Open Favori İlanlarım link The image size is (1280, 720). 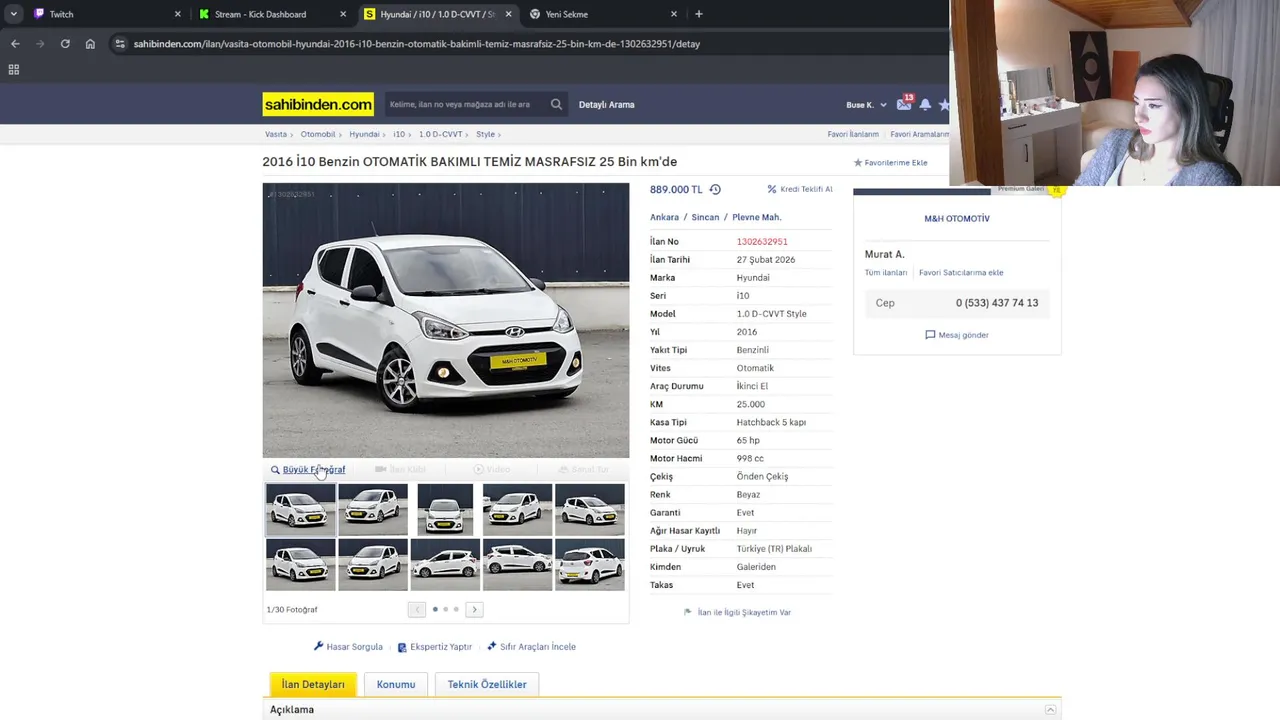tap(853, 134)
